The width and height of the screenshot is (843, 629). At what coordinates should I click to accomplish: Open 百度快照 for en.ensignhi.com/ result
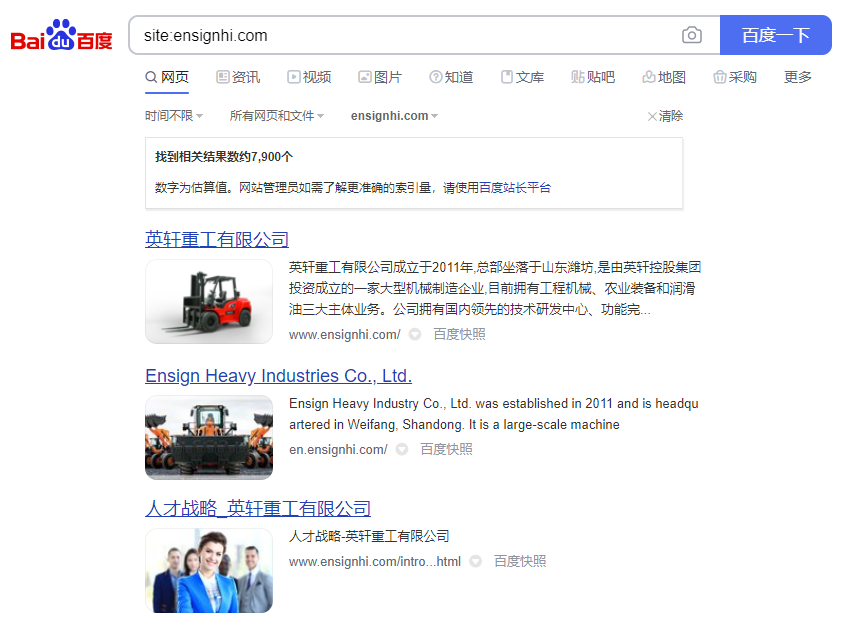click(x=446, y=449)
